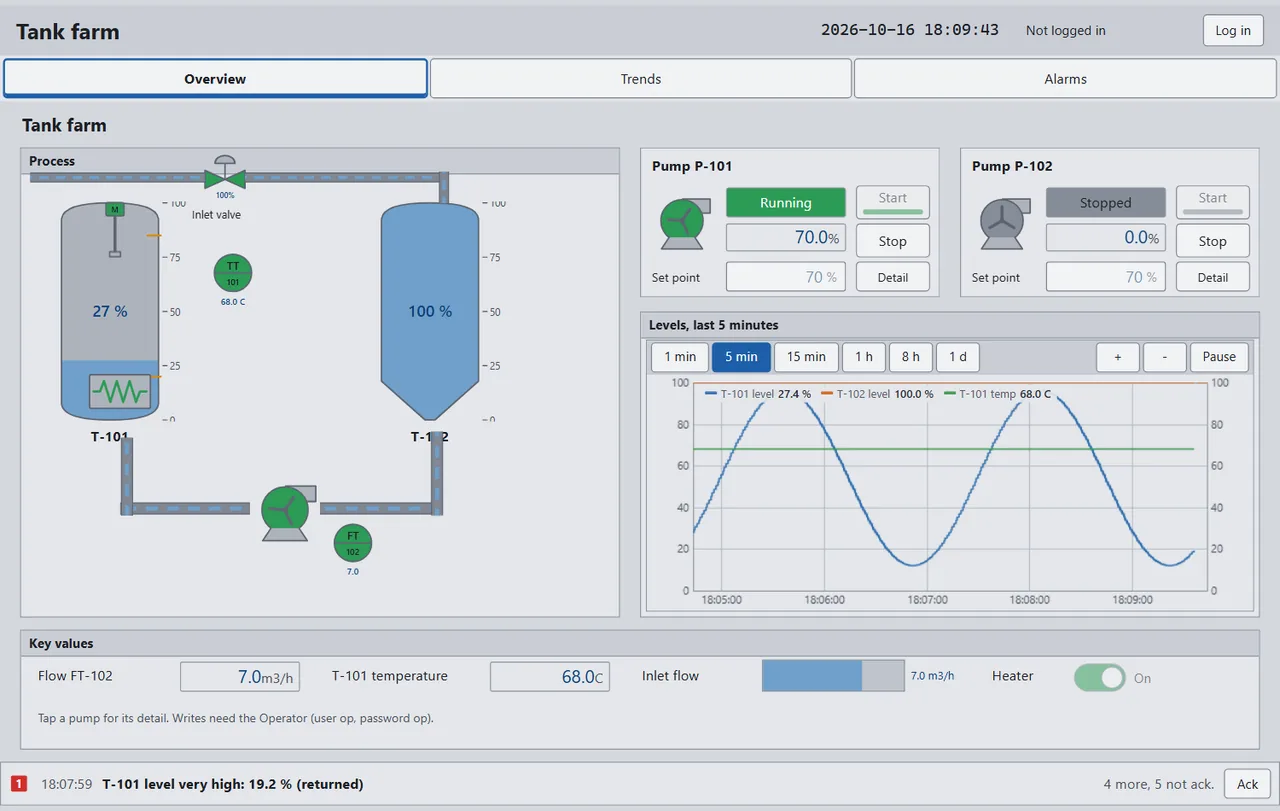The image size is (1280, 811).
Task: Click the red alarm count badge
Action: tap(19, 784)
